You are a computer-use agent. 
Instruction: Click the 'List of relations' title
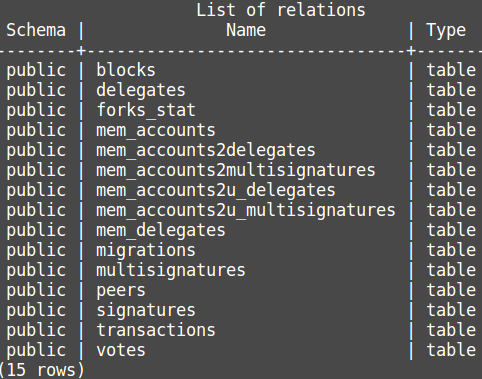(281, 10)
